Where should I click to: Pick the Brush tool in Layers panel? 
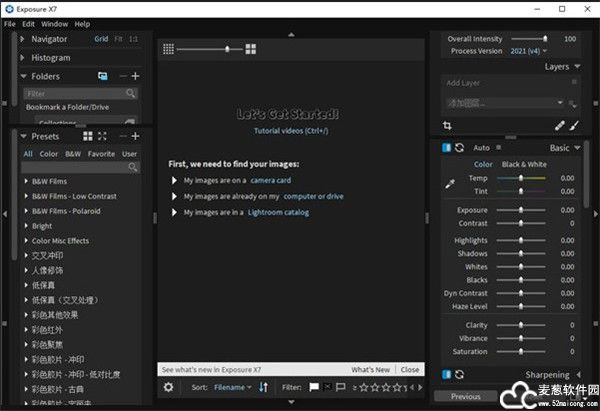coord(574,126)
